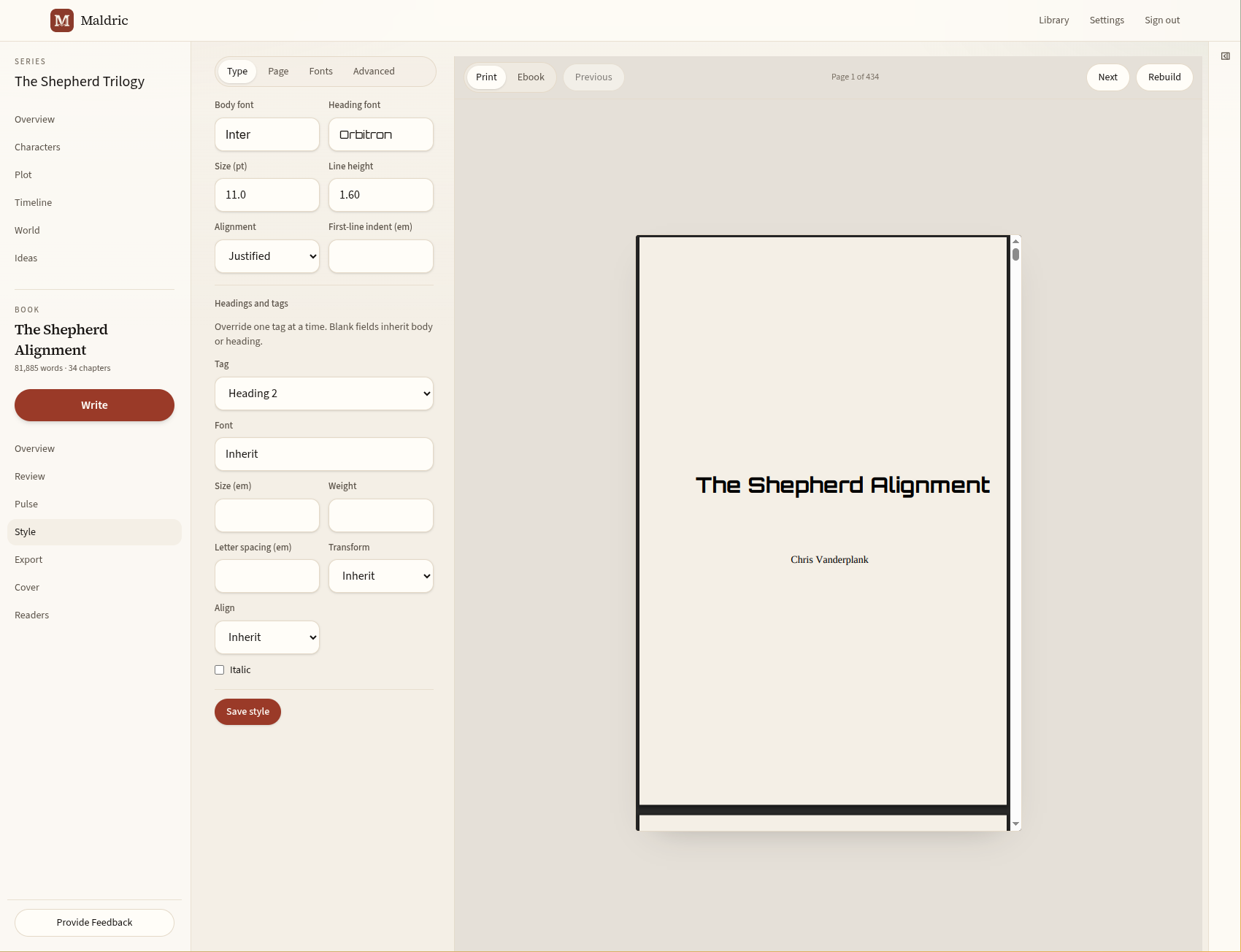Open the Advanced tab

point(374,72)
